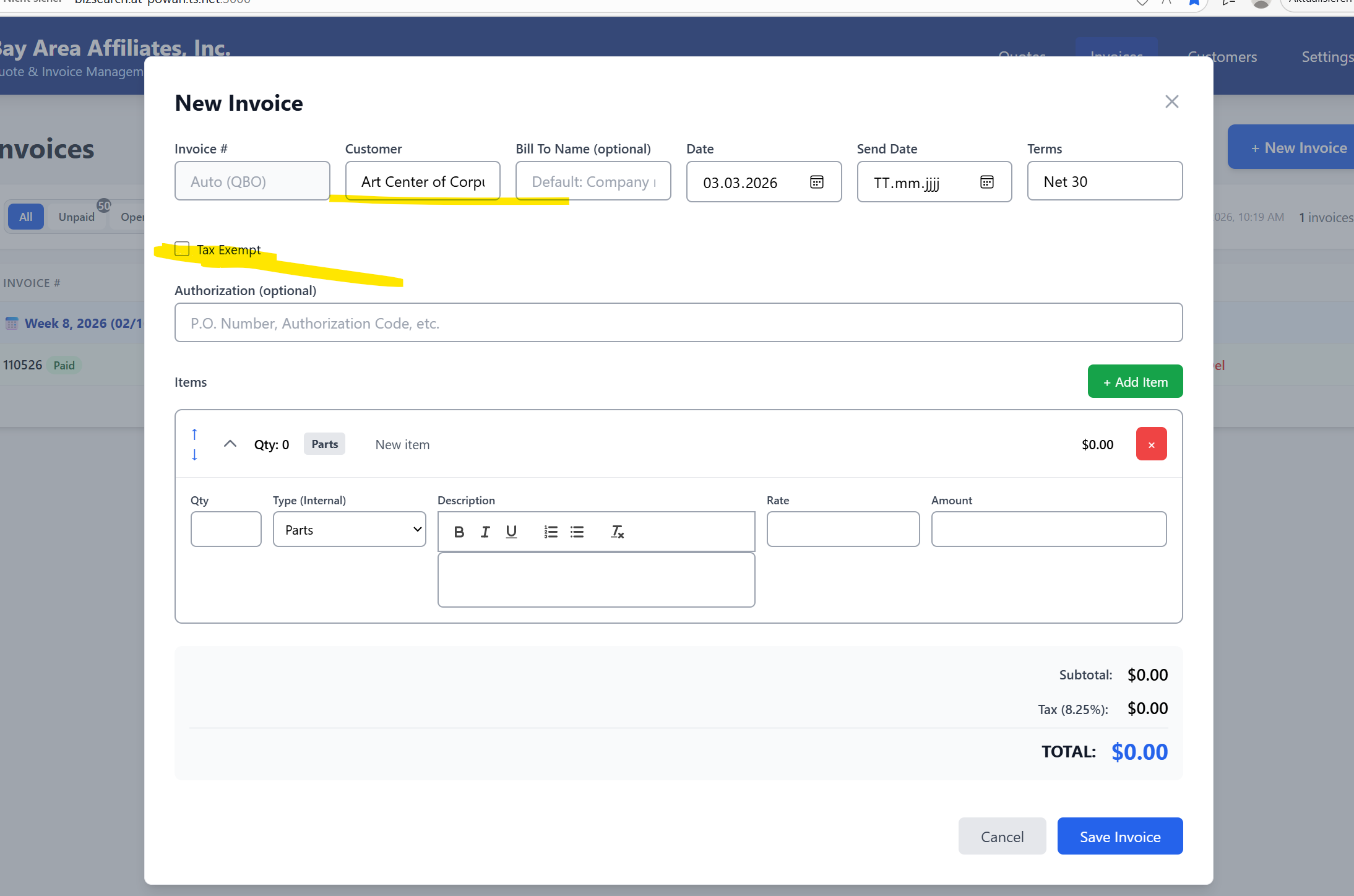Open the Customers navigation menu
1354x896 pixels.
[1222, 57]
